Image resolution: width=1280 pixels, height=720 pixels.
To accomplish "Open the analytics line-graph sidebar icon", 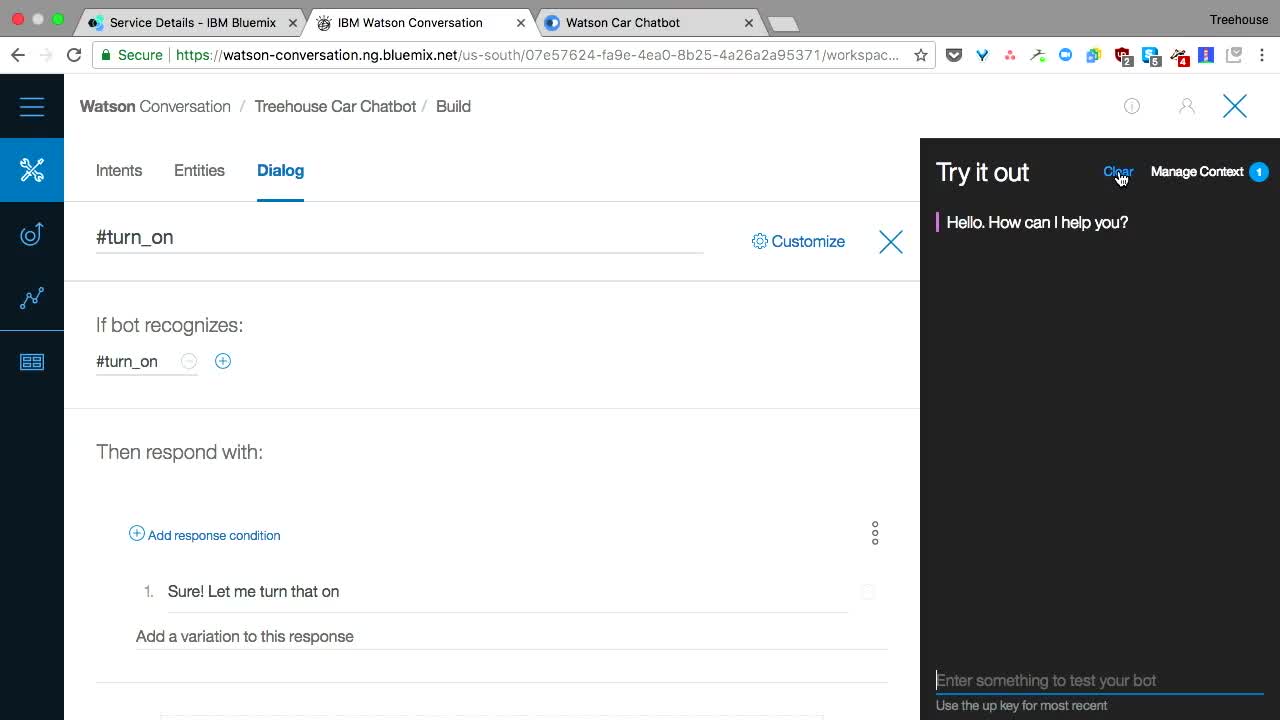I will (x=32, y=298).
